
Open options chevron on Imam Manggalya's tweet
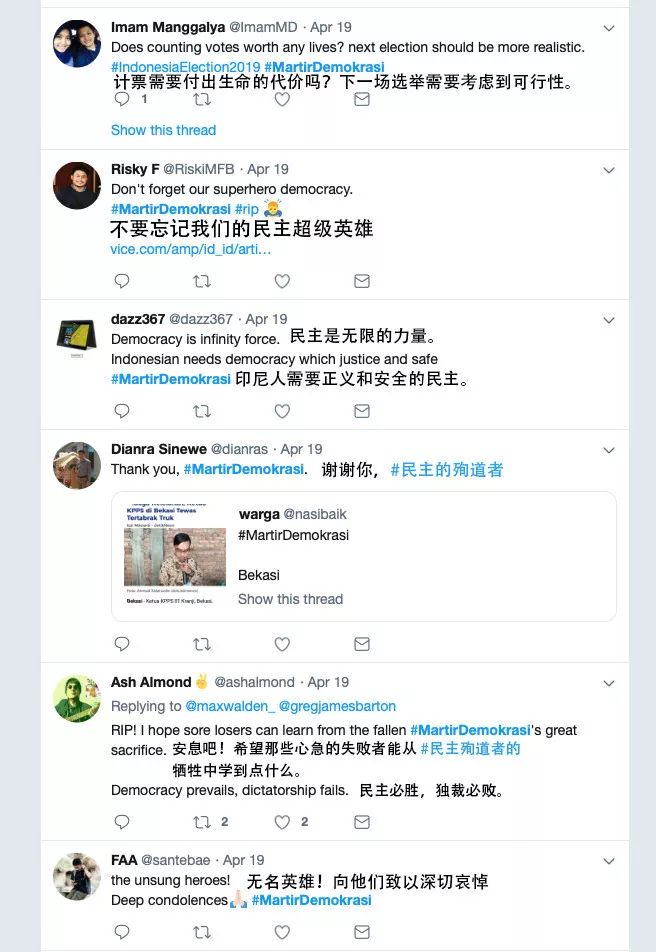coord(609,29)
